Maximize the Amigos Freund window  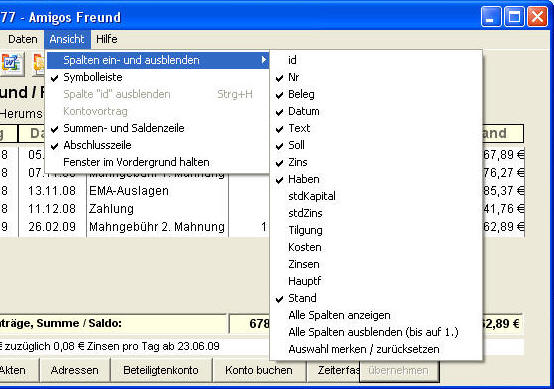pyautogui.click(x=514, y=17)
